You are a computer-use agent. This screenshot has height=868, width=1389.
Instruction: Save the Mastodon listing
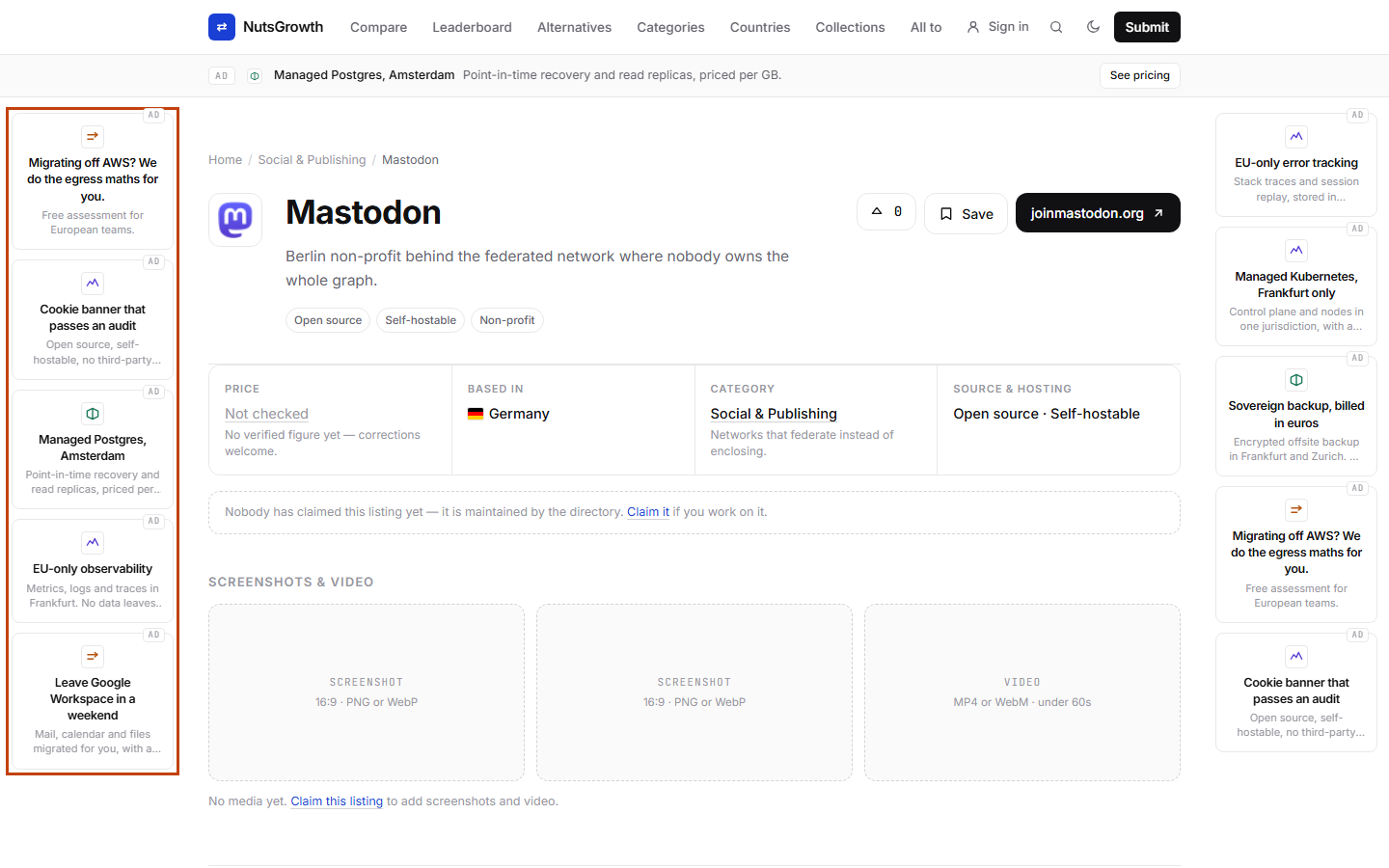[966, 213]
